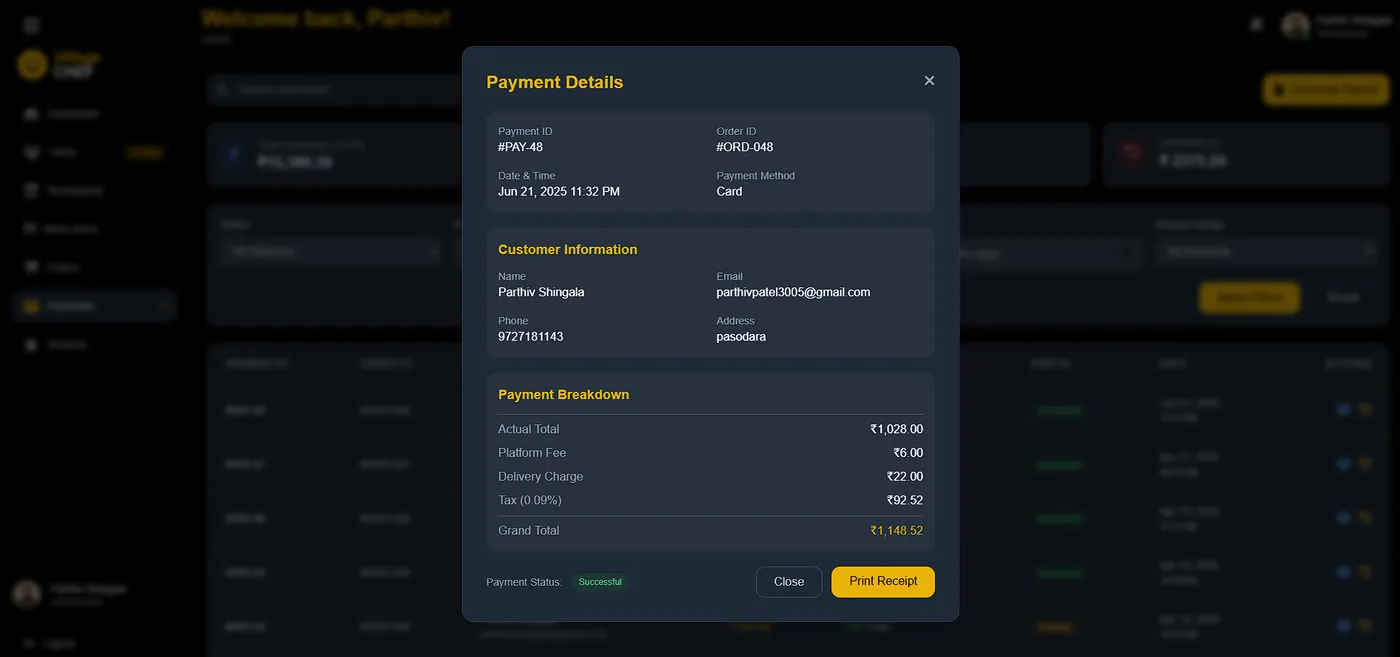The image size is (1400, 657).
Task: Click the address value pasodara
Action: click(741, 336)
